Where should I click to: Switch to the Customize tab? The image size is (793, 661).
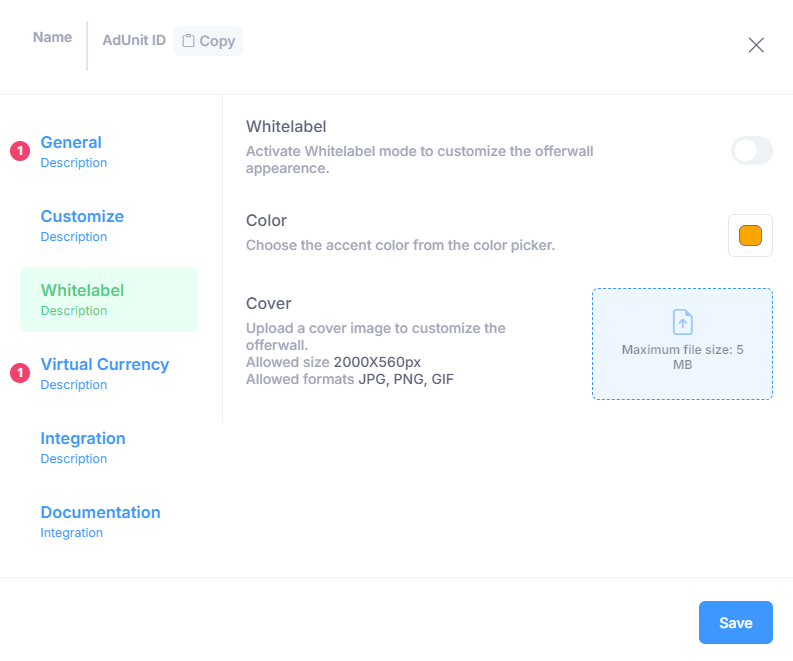pos(82,217)
